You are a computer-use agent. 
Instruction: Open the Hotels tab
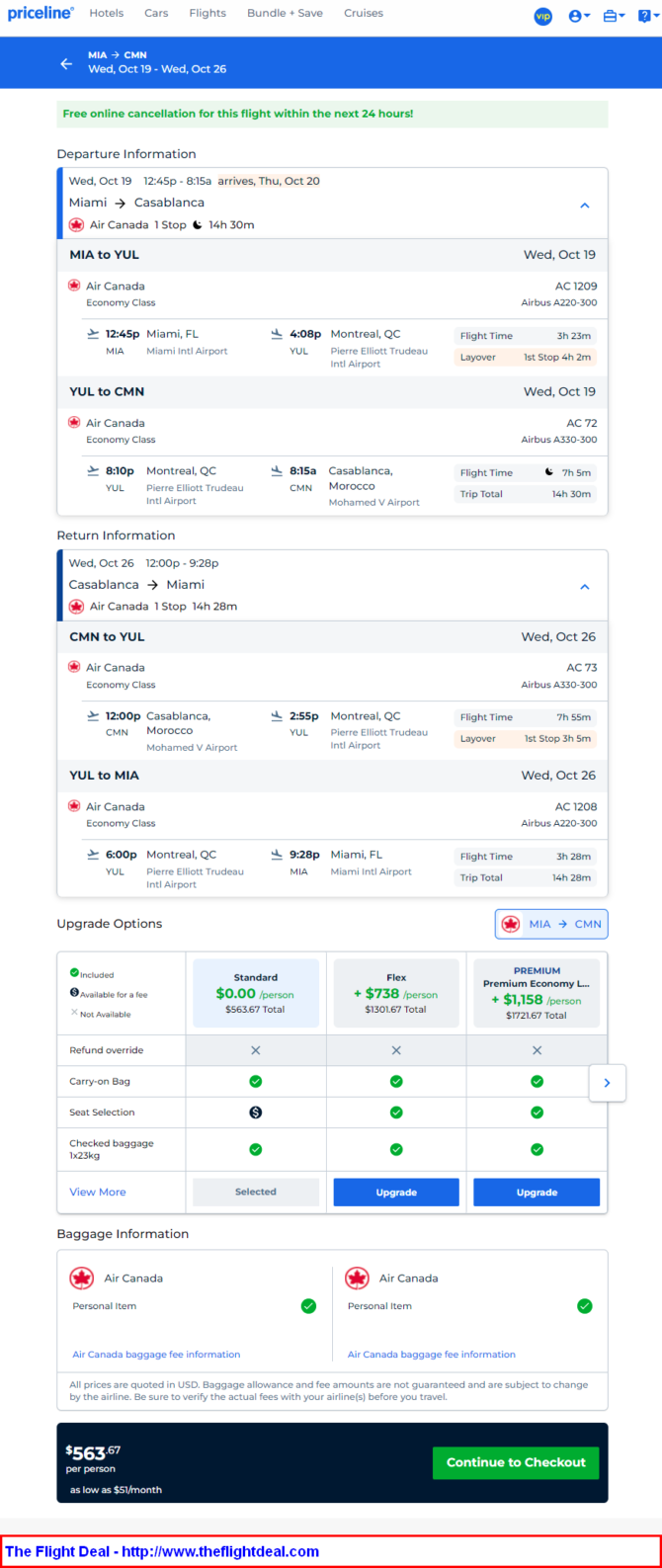pyautogui.click(x=107, y=13)
